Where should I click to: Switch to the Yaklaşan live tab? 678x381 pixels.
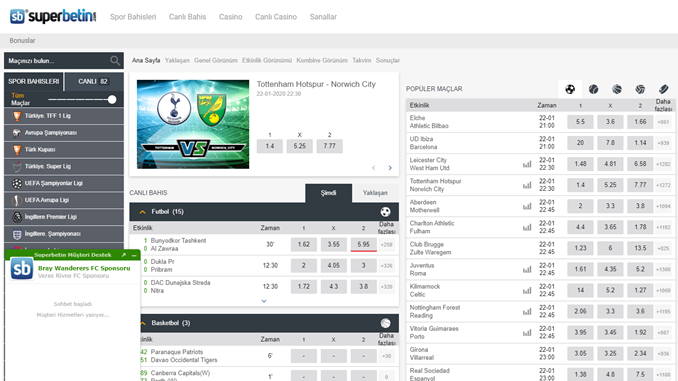[375, 193]
